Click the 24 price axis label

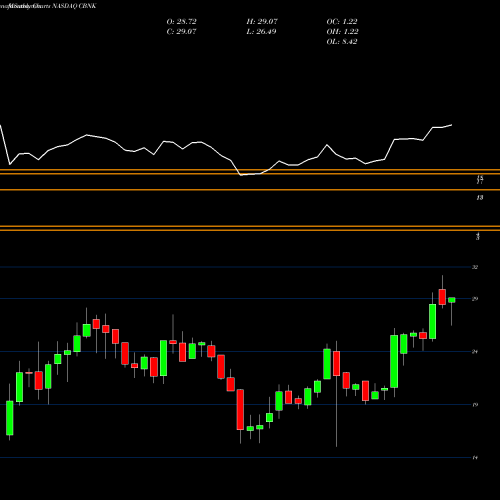click(x=475, y=351)
